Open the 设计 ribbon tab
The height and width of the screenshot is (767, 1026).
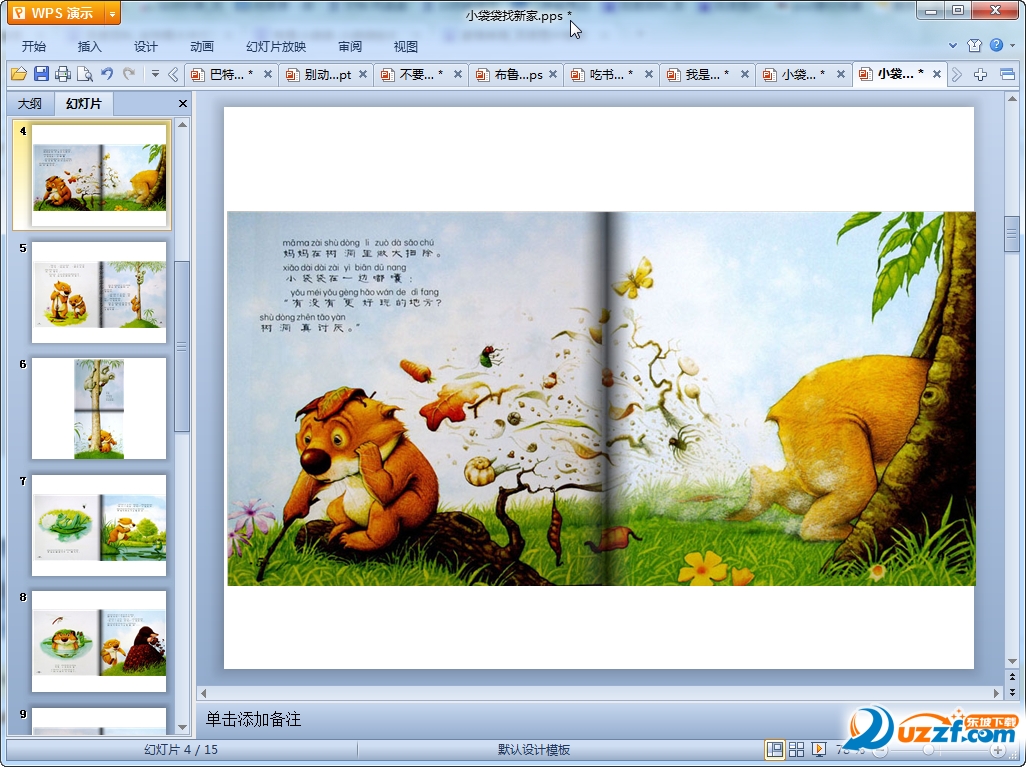point(145,46)
